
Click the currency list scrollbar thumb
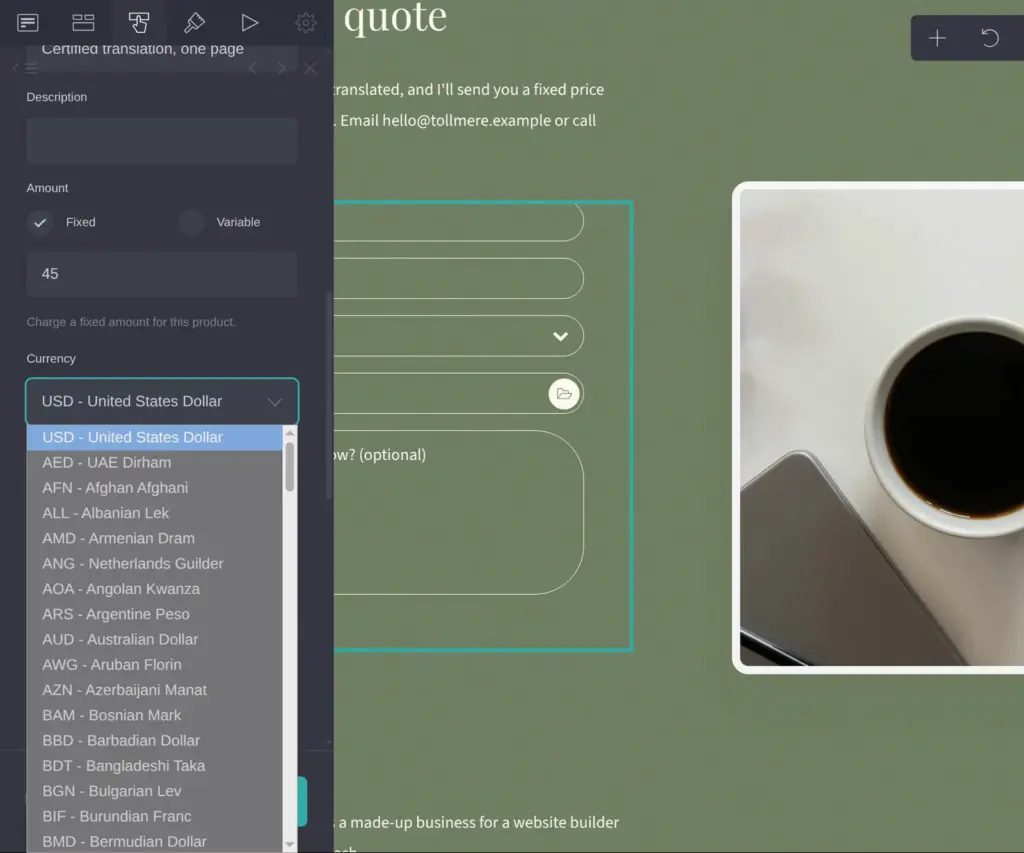pos(290,467)
